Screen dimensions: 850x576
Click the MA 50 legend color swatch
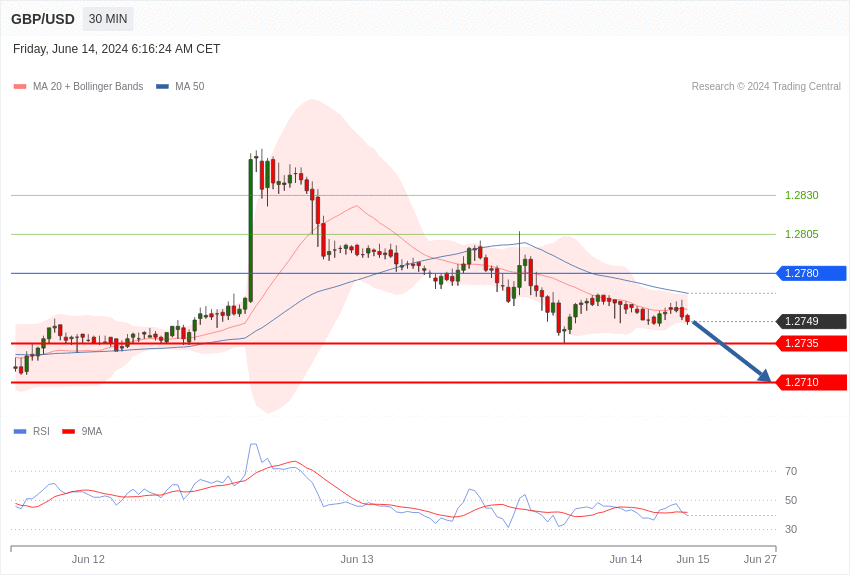pos(162,87)
